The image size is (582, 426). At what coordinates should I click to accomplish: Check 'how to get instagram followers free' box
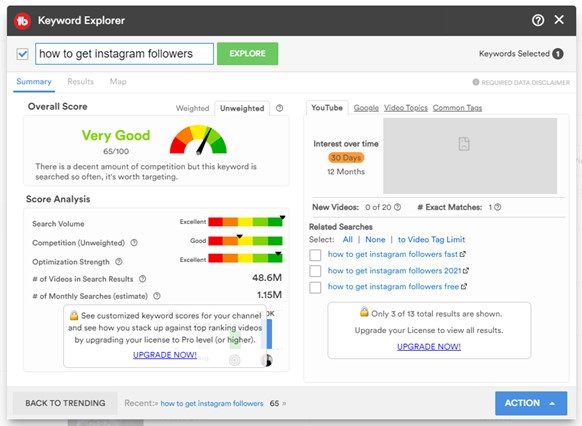point(315,287)
